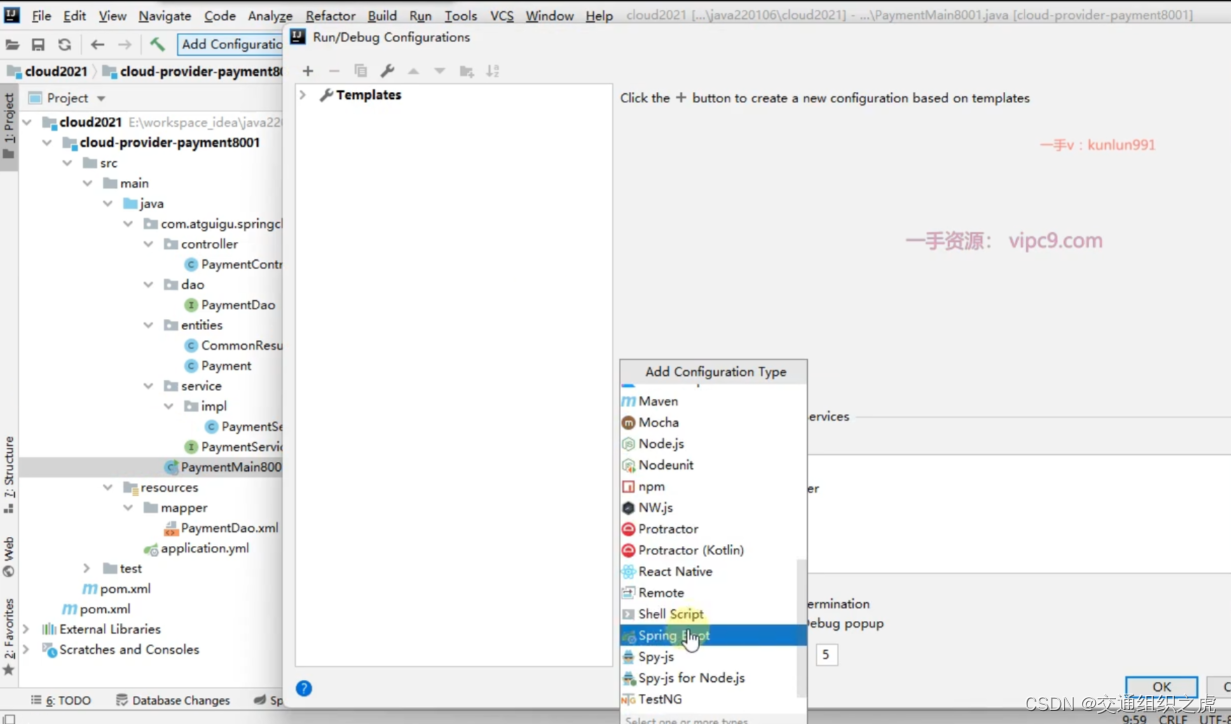1231x724 pixels.
Task: Select Mocha configuration type
Action: pos(713,422)
